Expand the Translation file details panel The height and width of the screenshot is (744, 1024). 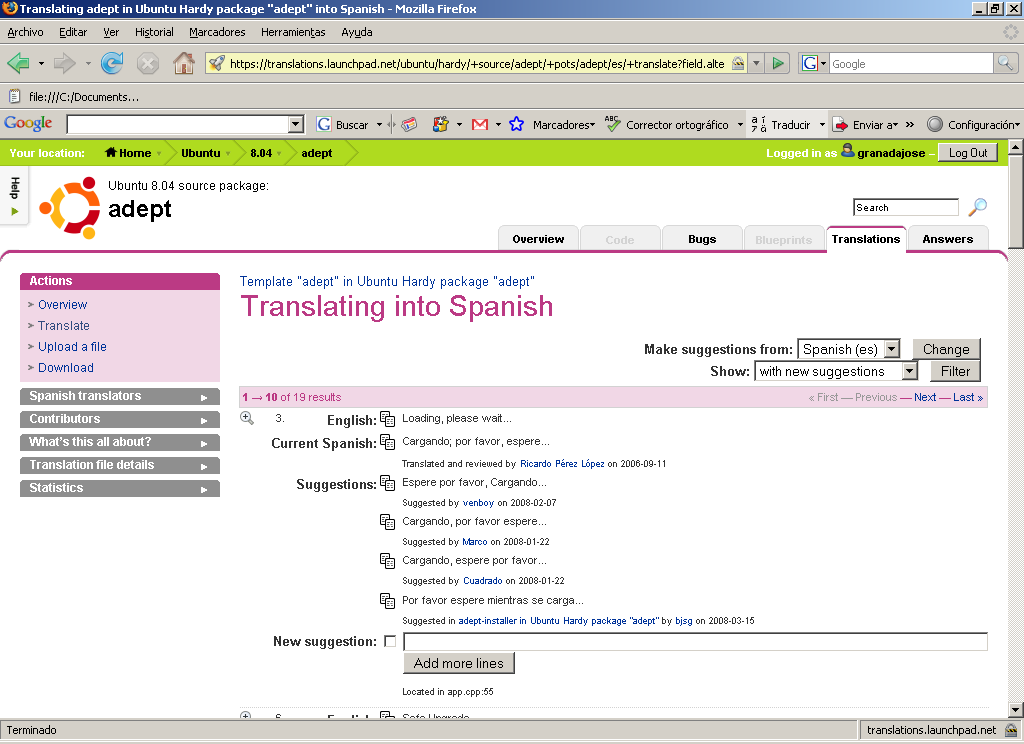[120, 465]
